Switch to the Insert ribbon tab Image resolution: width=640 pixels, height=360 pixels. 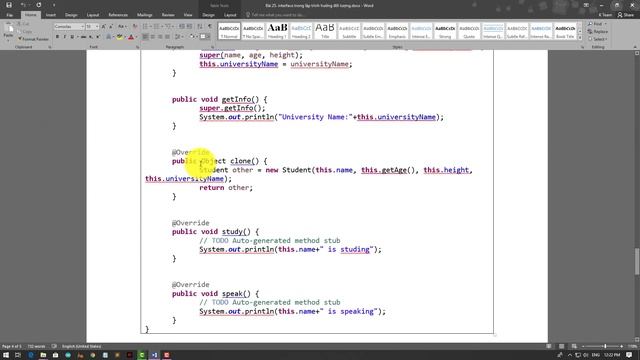tap(51, 15)
